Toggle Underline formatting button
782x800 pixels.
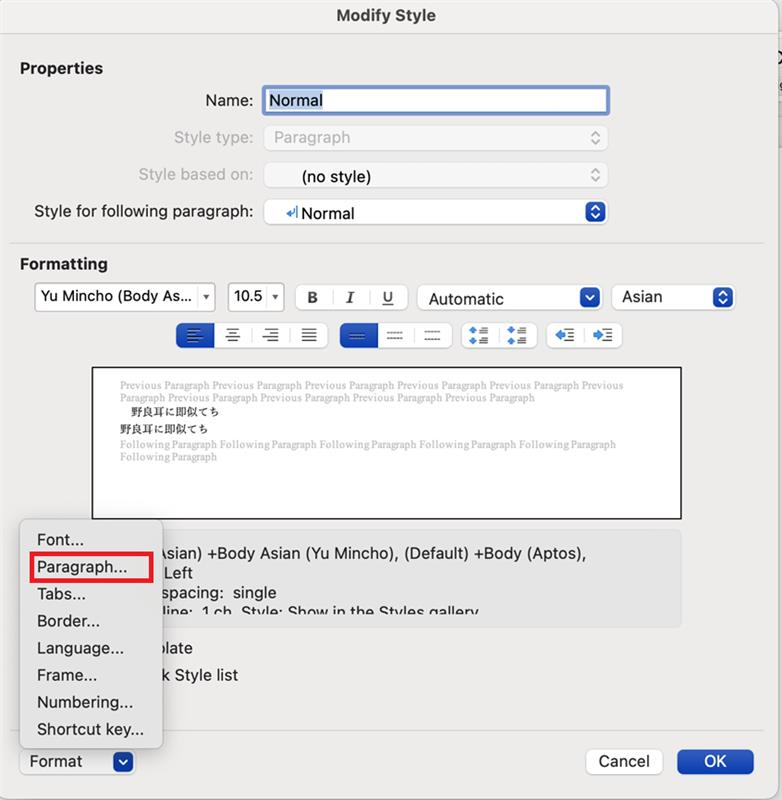coord(388,297)
